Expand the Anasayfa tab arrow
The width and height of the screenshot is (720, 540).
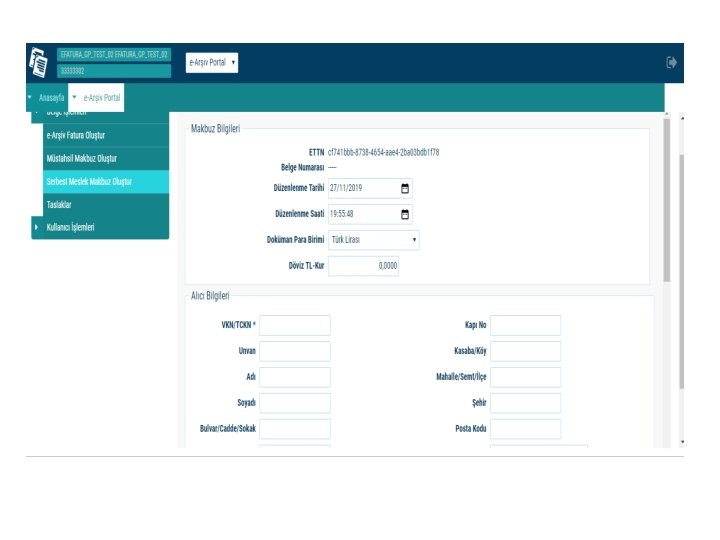tap(29, 97)
